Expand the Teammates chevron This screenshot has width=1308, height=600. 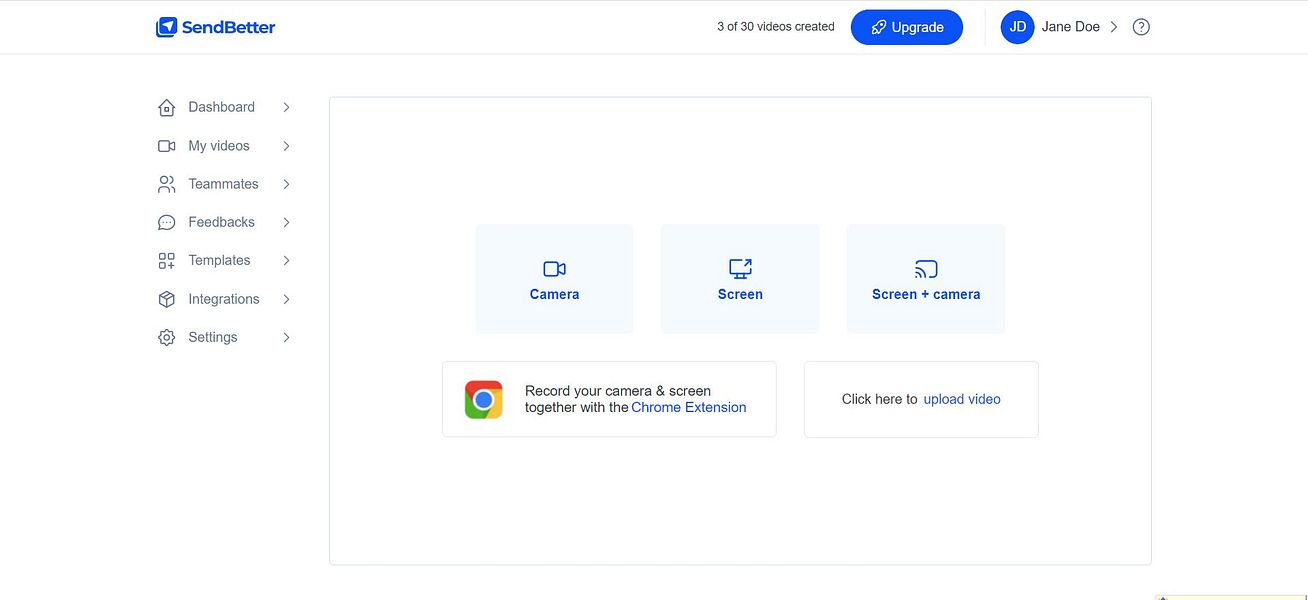pyautogui.click(x=286, y=184)
